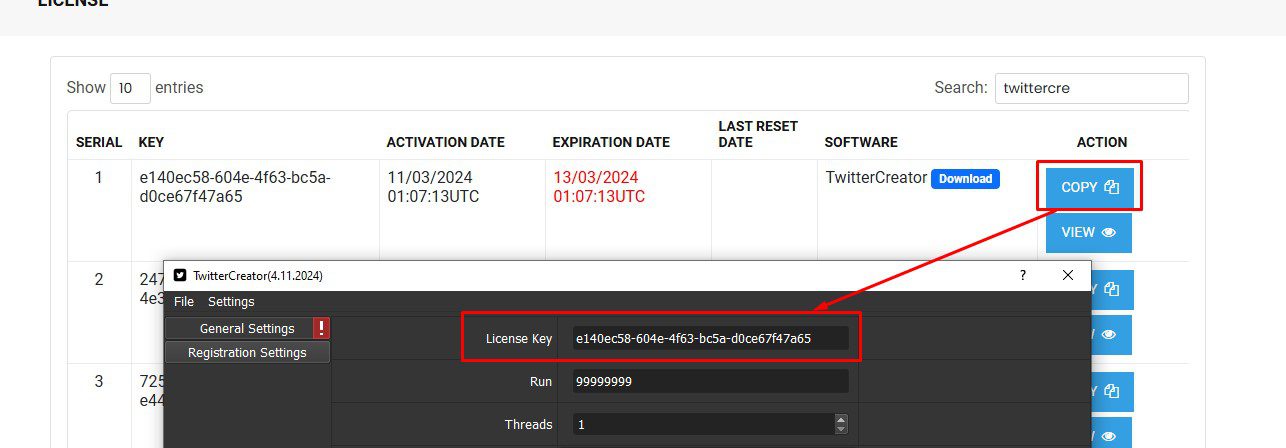The height and width of the screenshot is (448, 1286).
Task: Sort by the KEY column header
Action: pyautogui.click(x=151, y=142)
